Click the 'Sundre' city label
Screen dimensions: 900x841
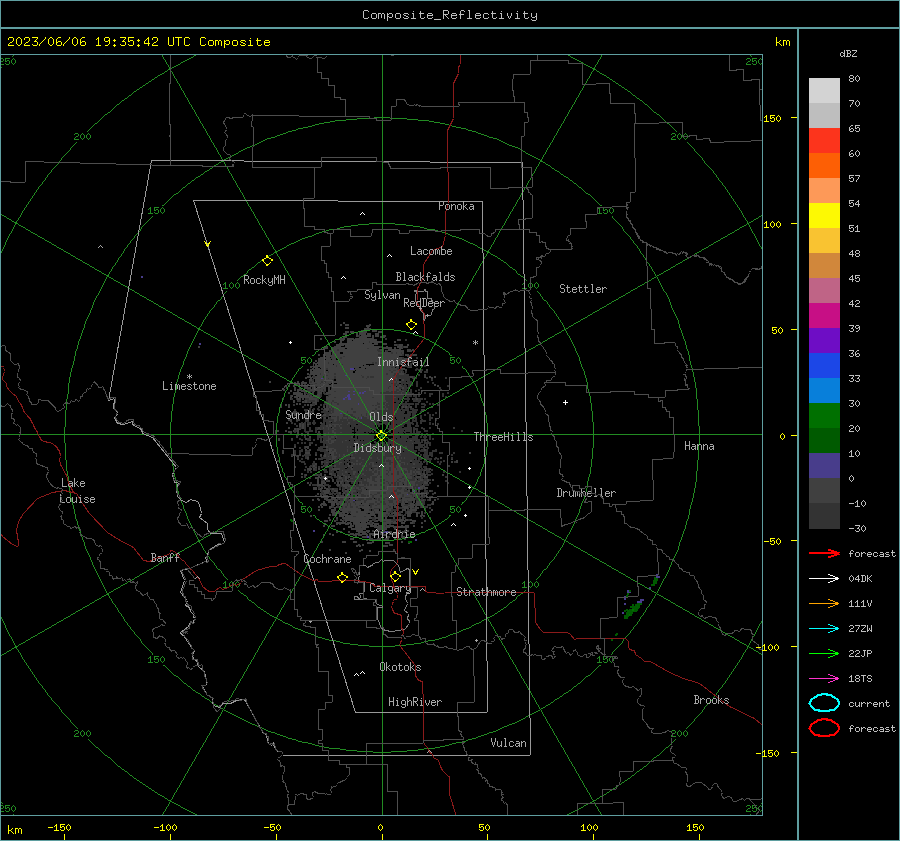coord(303,414)
